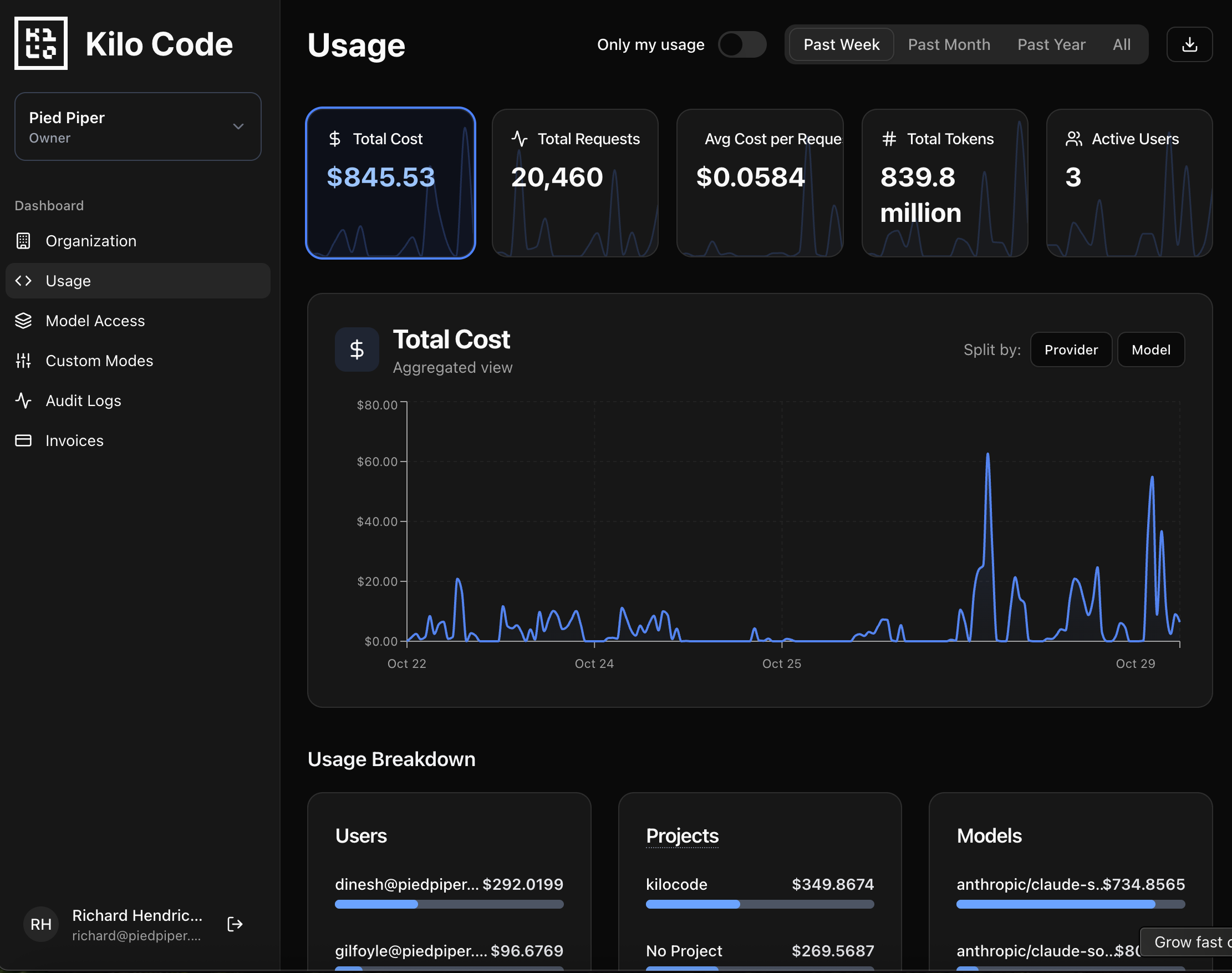
Task: Split the chart by Model
Action: pyautogui.click(x=1150, y=350)
